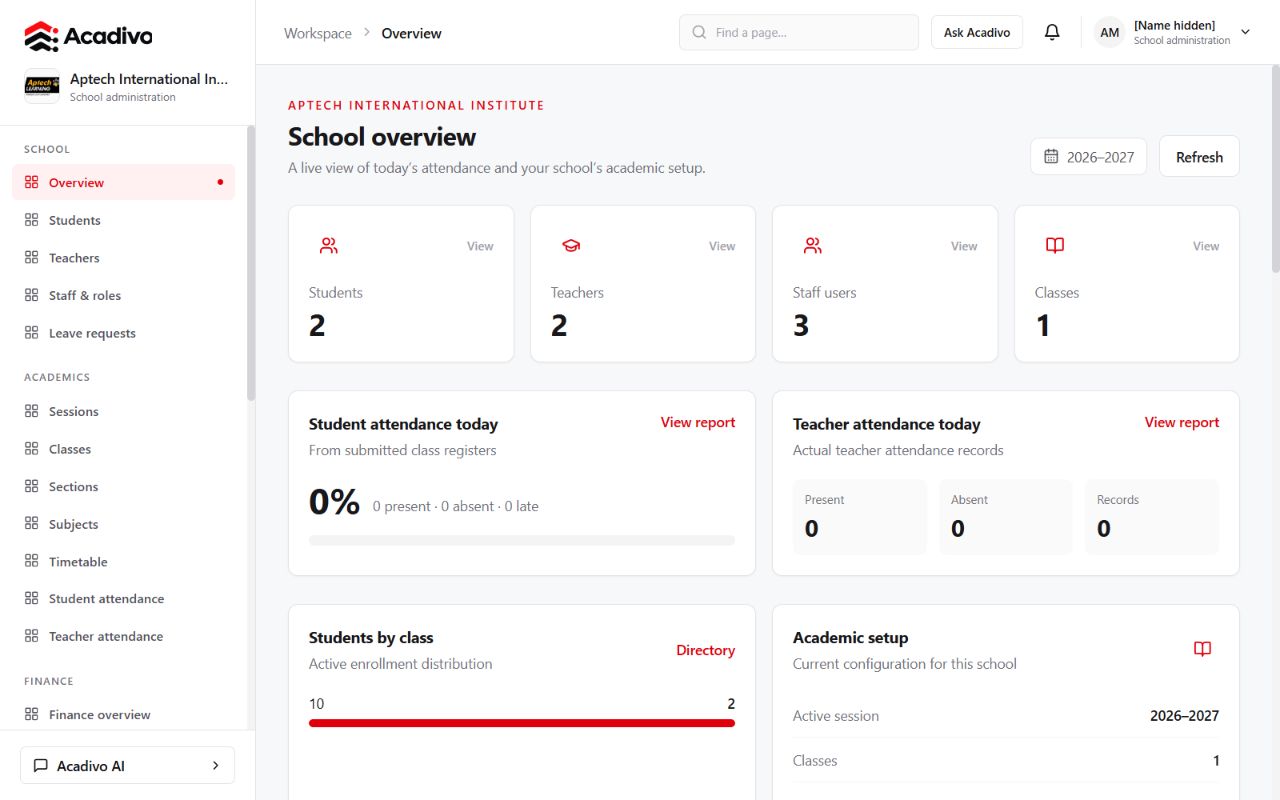Viewport: 1280px width, 800px height.
Task: Click the Staff users card people icon
Action: [812, 245]
